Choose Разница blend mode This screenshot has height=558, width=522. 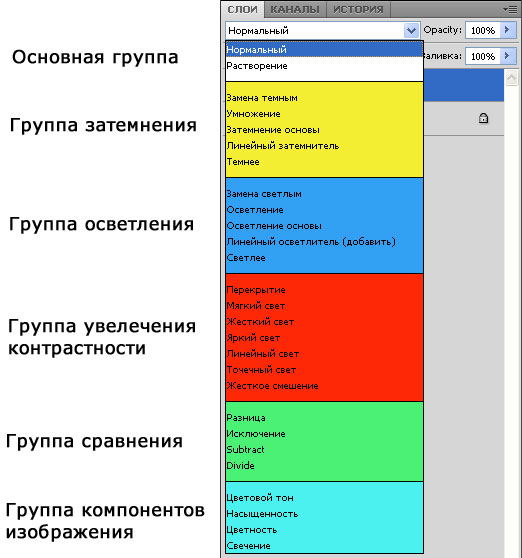pyautogui.click(x=324, y=418)
